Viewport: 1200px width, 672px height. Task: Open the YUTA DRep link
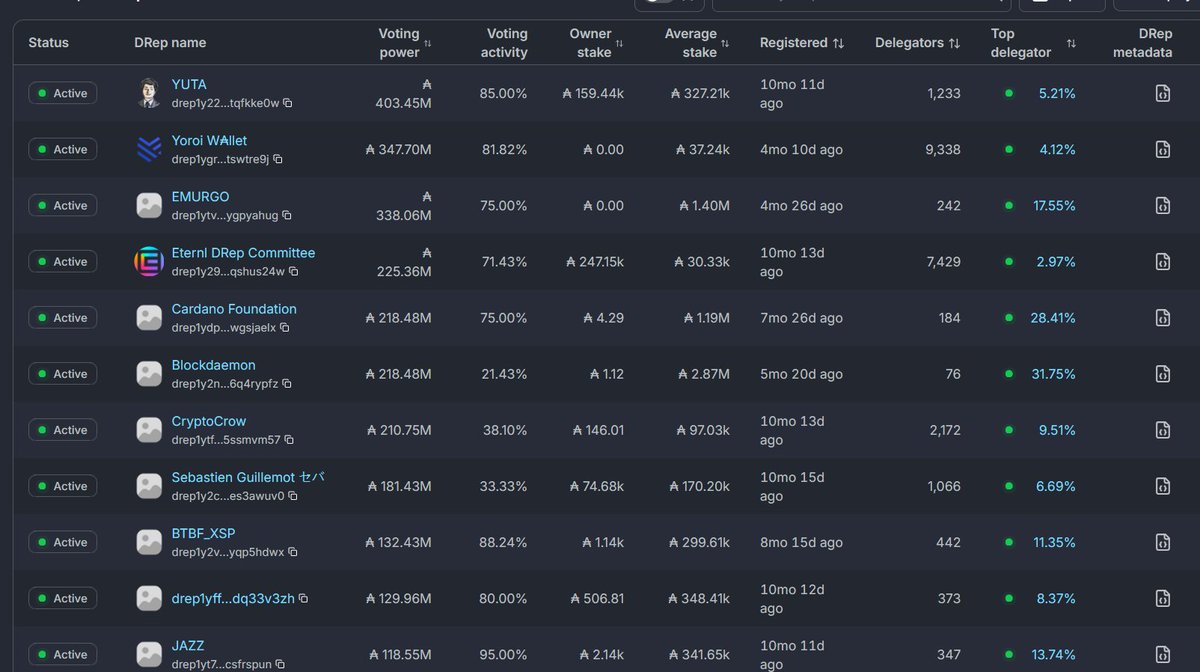pyautogui.click(x=189, y=85)
